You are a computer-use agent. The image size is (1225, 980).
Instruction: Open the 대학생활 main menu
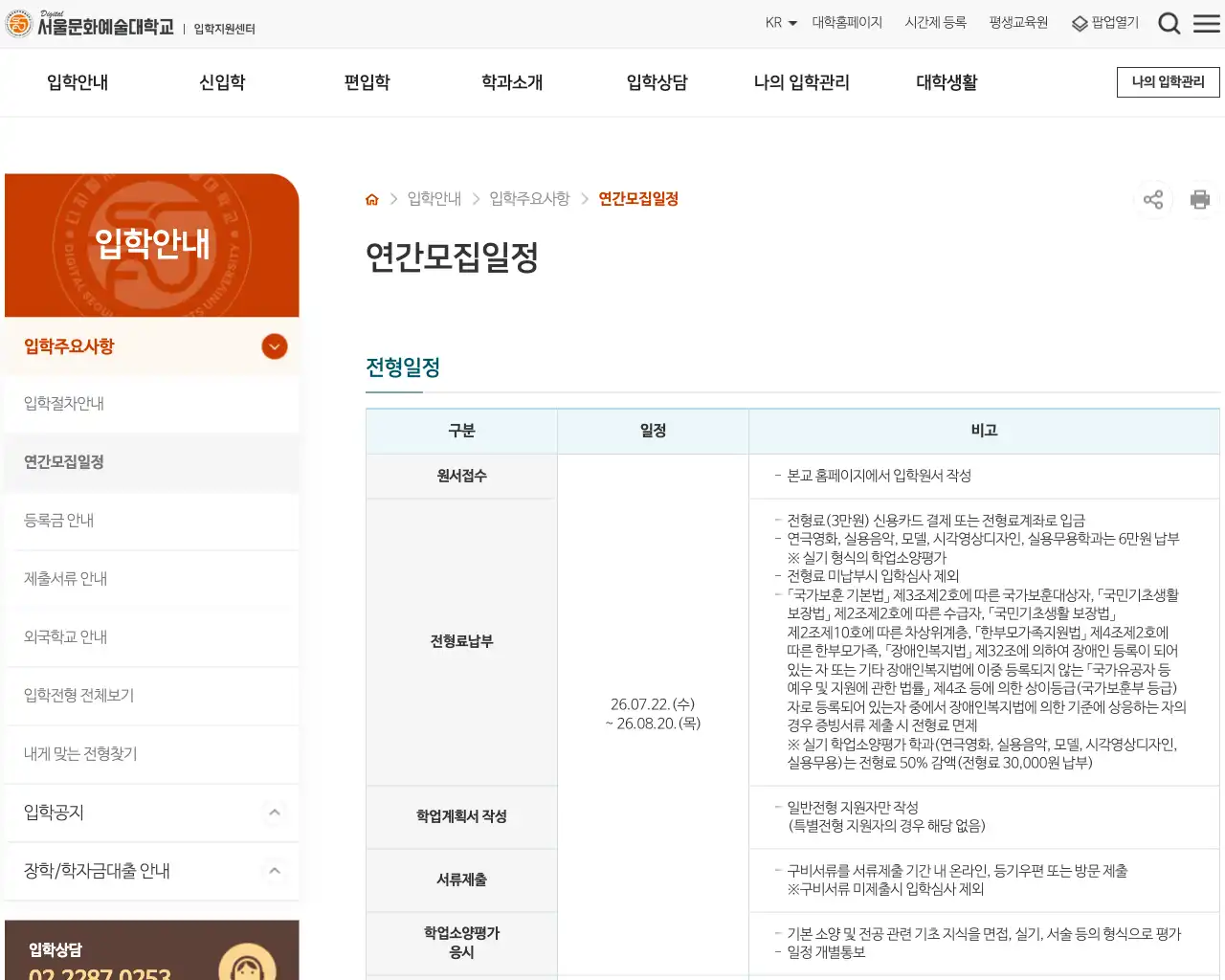click(x=947, y=82)
